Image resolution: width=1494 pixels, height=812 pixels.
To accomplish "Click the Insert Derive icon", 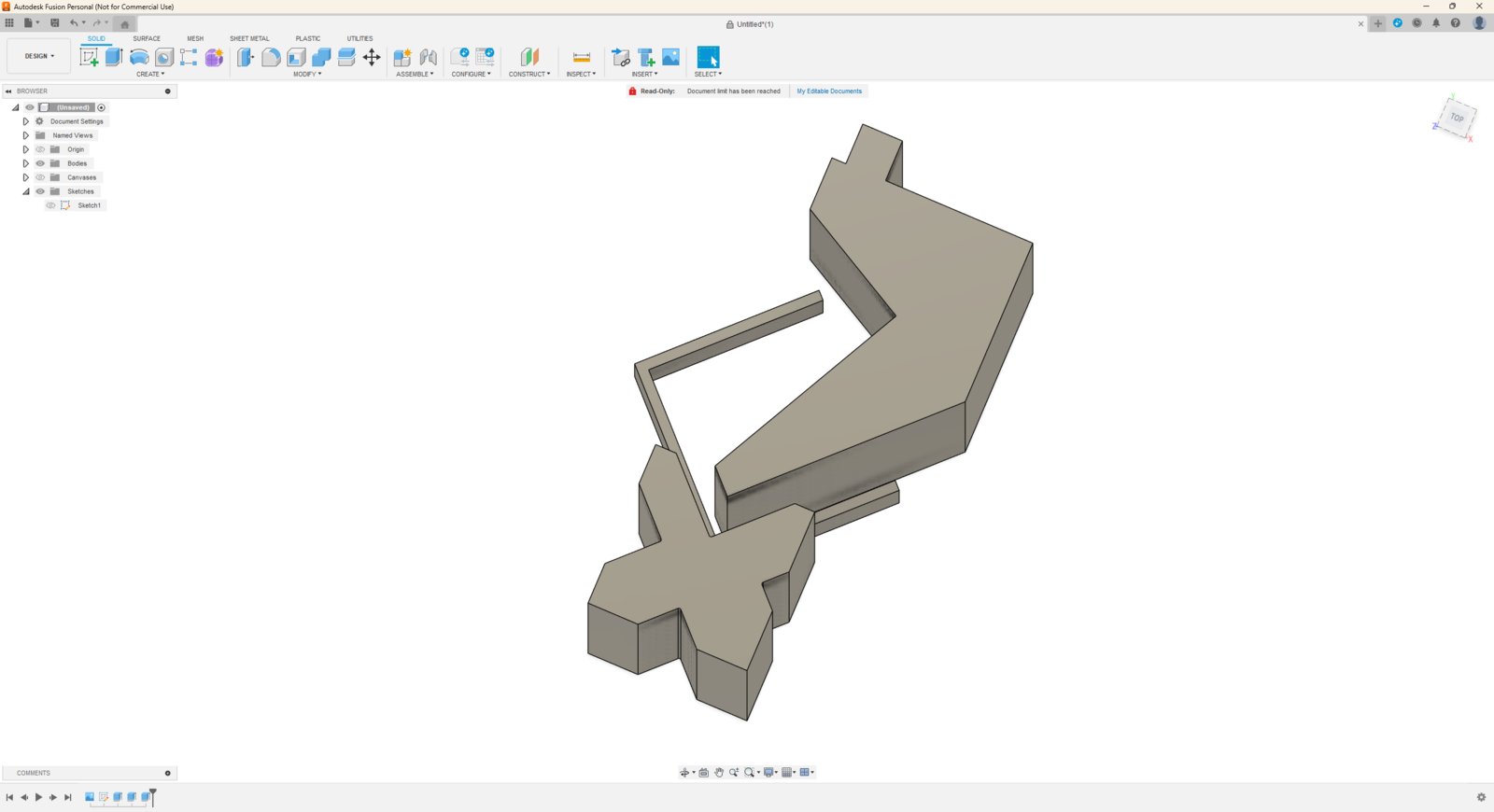I will point(621,57).
